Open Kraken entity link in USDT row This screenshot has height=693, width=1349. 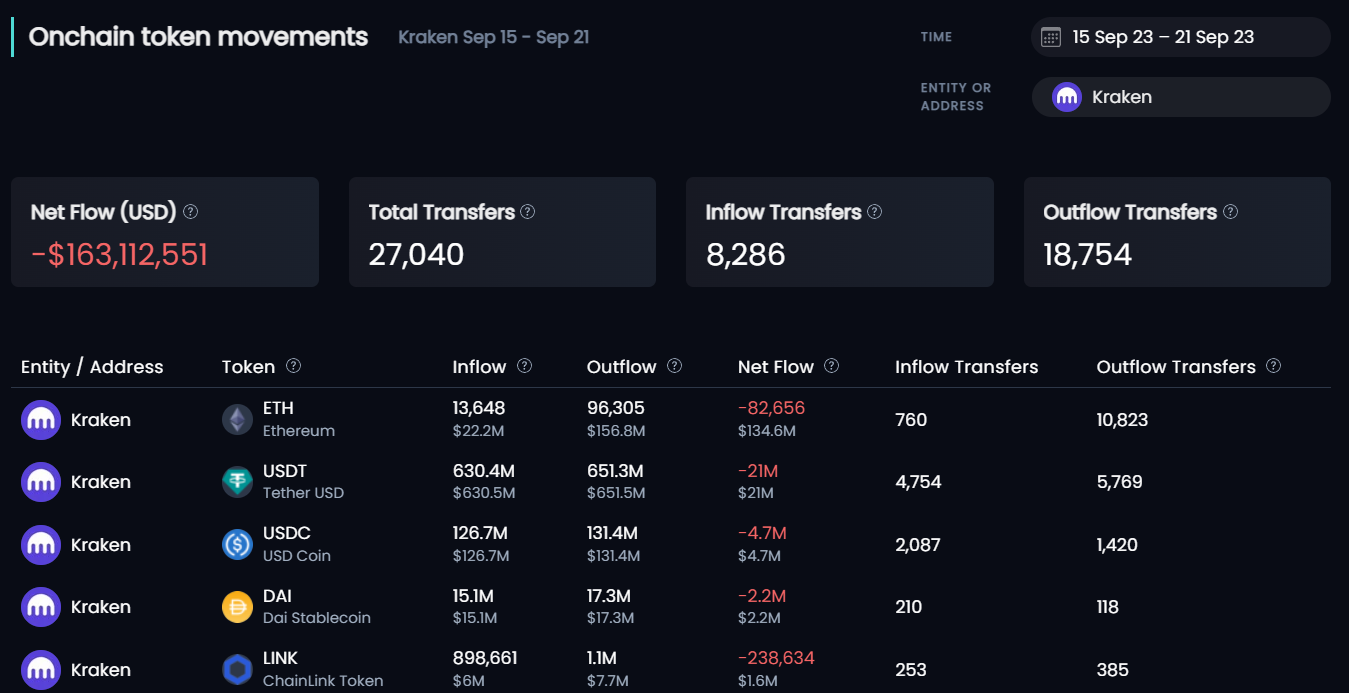coord(101,482)
